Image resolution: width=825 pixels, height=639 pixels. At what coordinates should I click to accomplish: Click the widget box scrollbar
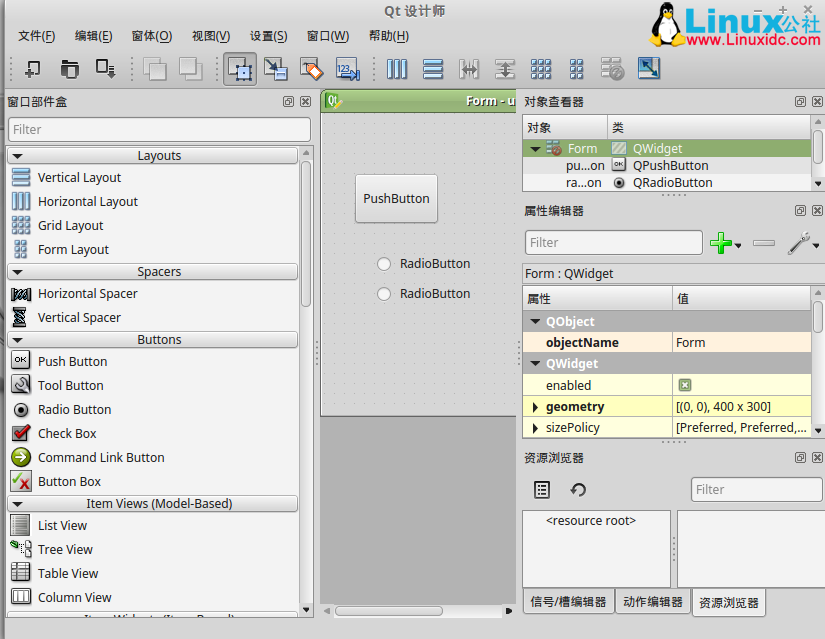coord(306,235)
